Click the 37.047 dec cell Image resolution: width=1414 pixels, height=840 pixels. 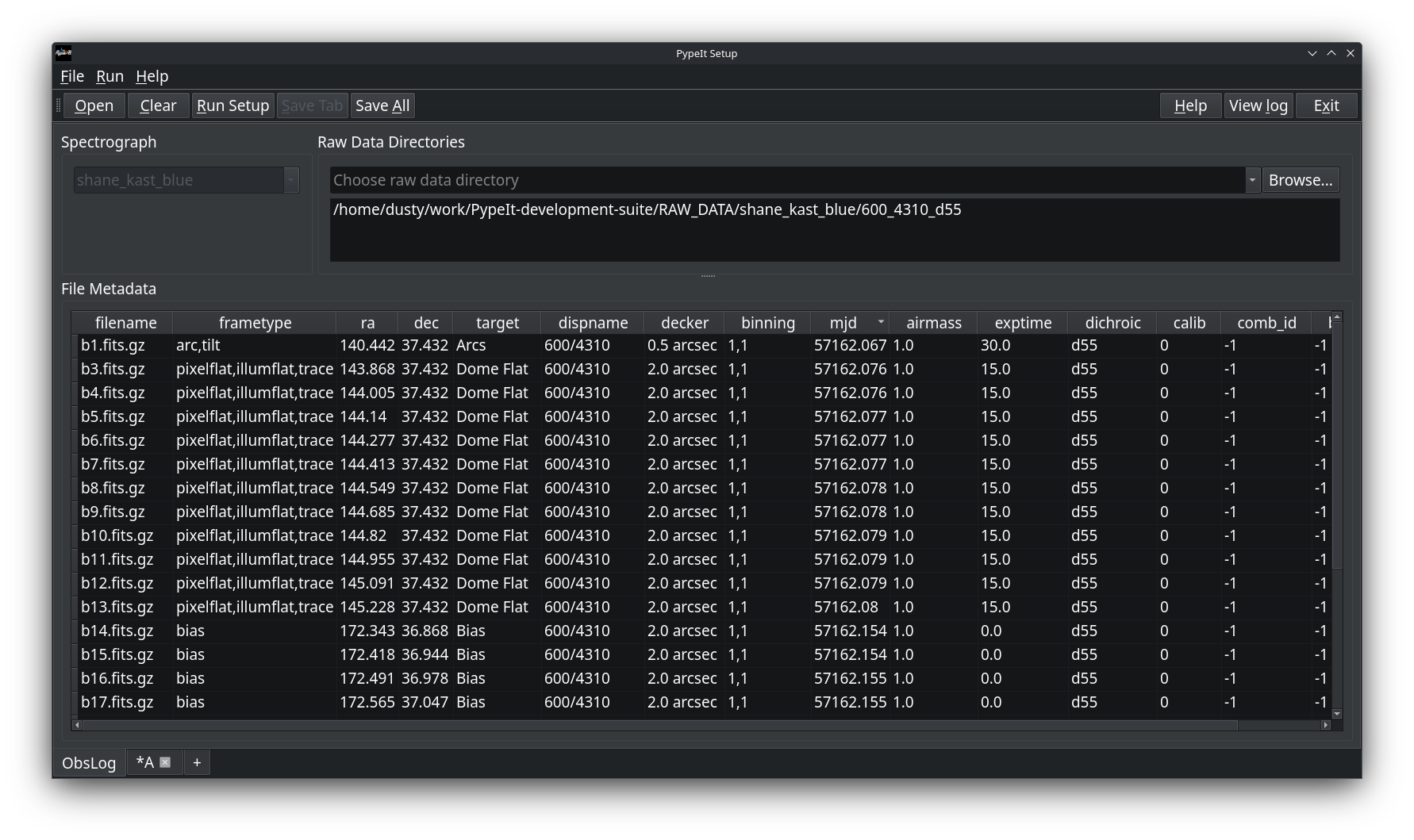coord(425,702)
